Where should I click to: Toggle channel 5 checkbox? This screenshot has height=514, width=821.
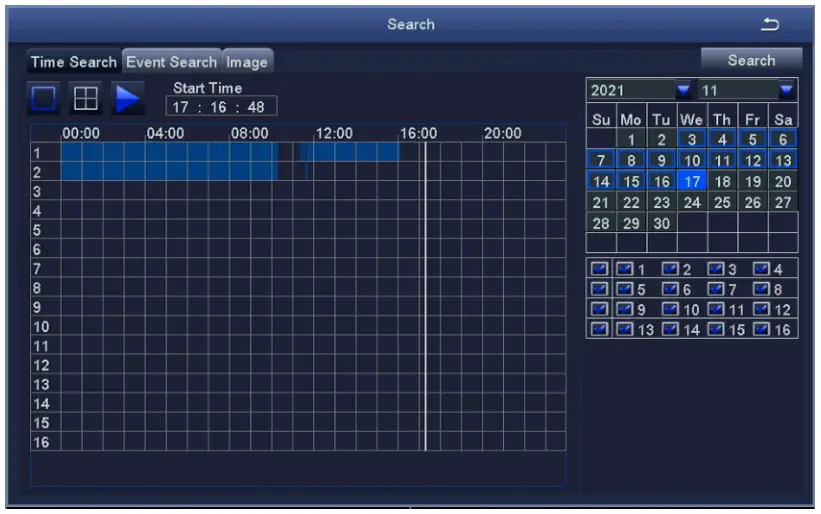[625, 289]
